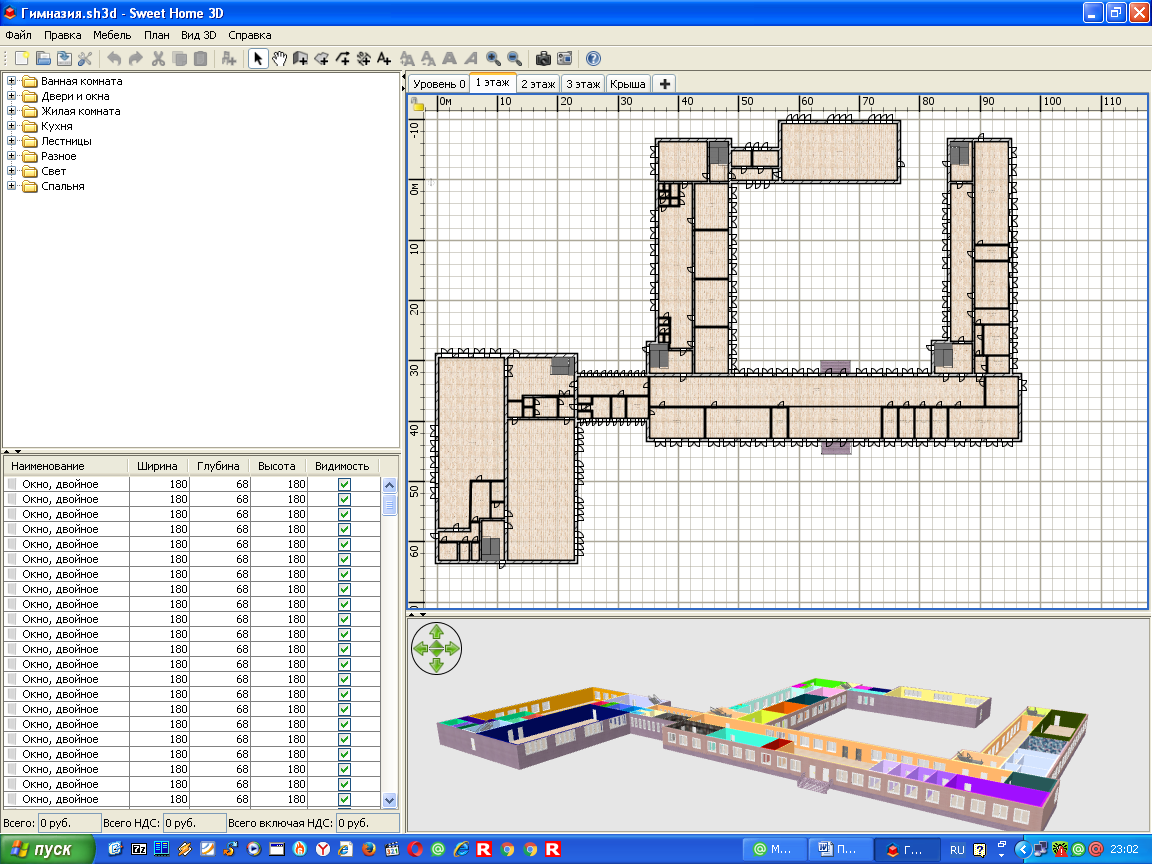Switch to the 2 этаж level tab
This screenshot has height=864, width=1152.
click(x=539, y=84)
